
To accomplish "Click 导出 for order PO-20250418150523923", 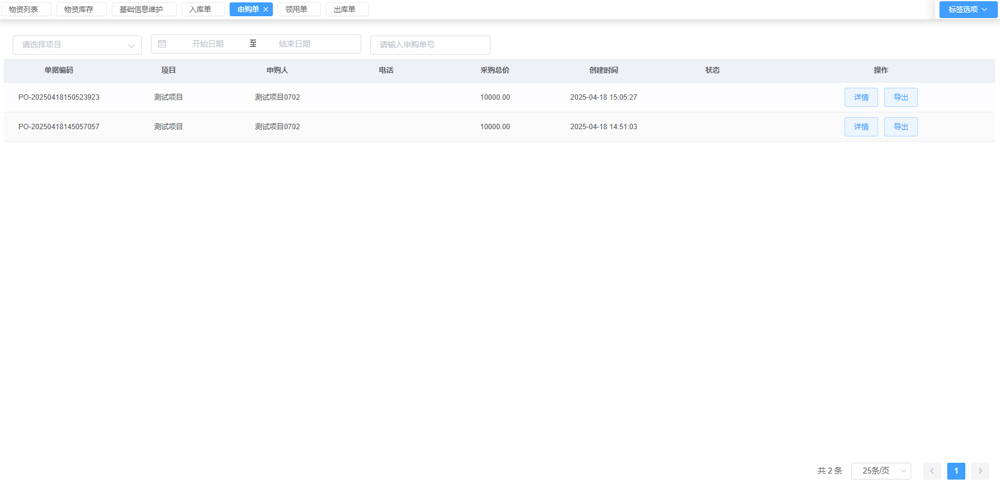I will 901,98.
